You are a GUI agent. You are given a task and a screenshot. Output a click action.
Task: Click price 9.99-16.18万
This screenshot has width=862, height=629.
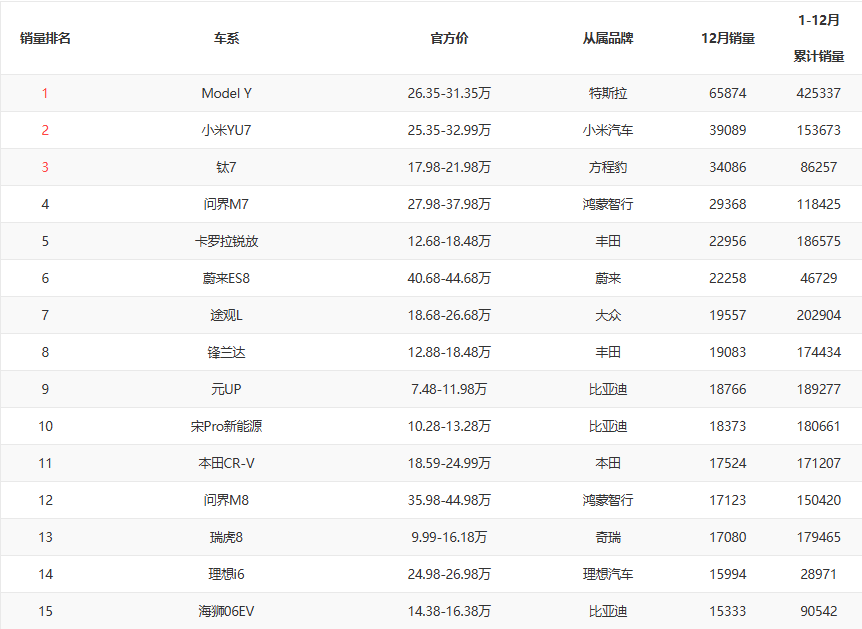(449, 537)
